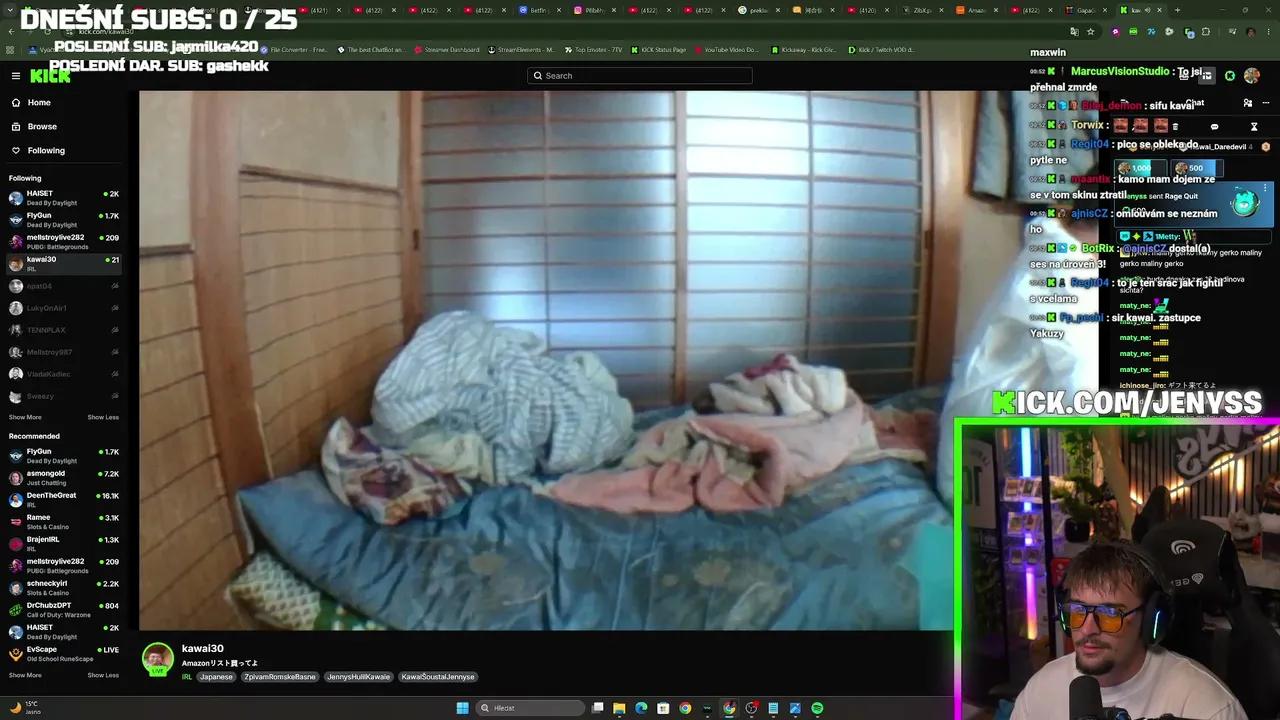This screenshot has width=1280, height=720.
Task: Open offline channel LukyOnAir1
Action: point(64,308)
